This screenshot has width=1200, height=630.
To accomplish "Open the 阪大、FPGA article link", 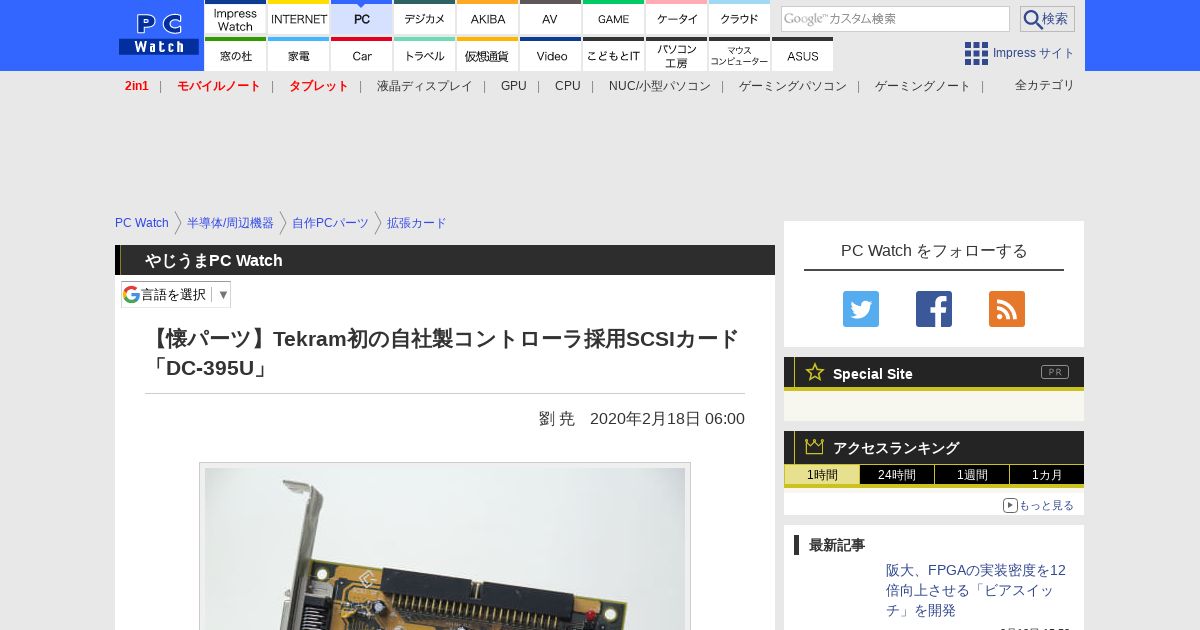I will [976, 590].
